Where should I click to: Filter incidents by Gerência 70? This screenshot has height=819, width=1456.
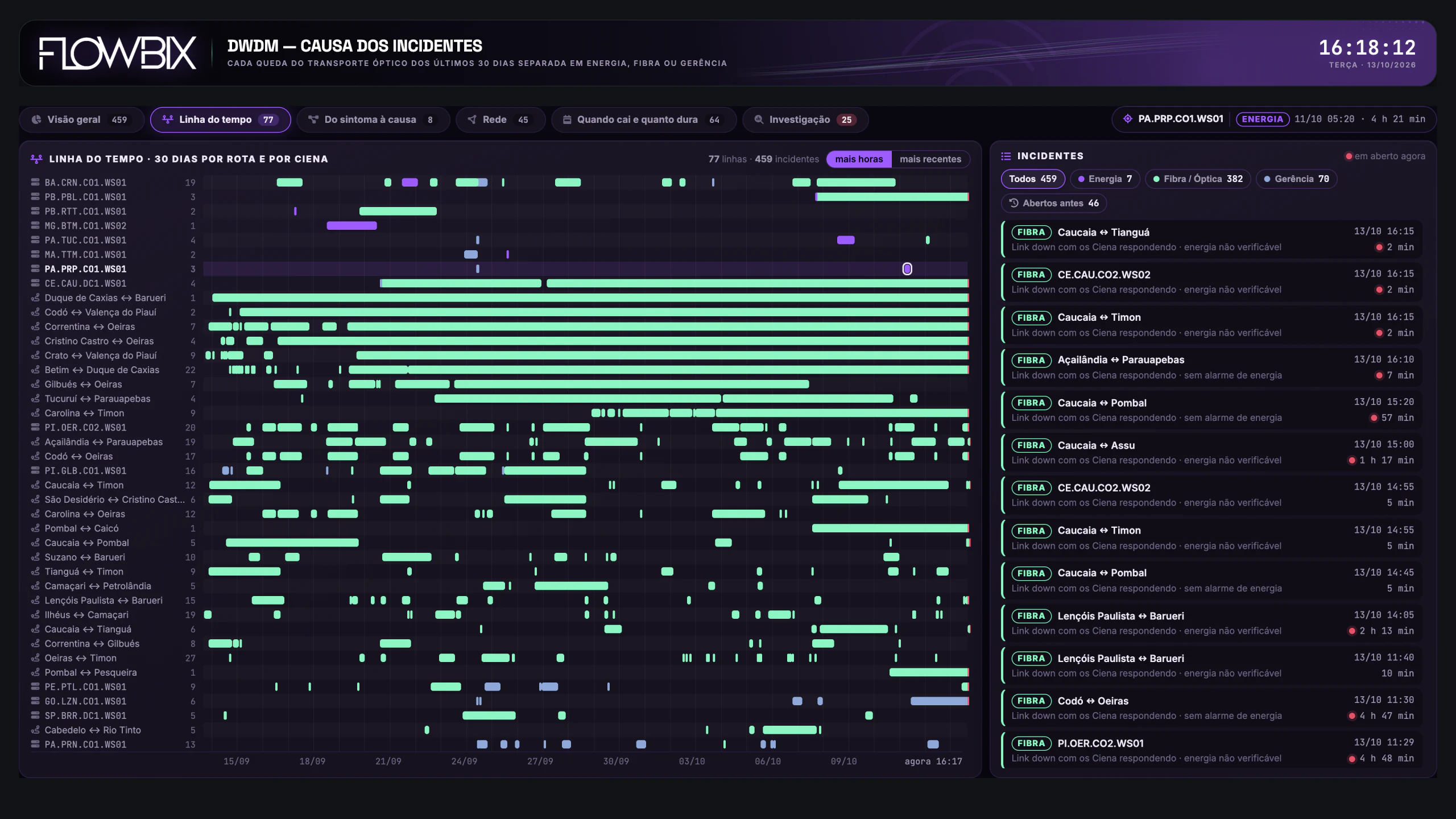point(1296,179)
